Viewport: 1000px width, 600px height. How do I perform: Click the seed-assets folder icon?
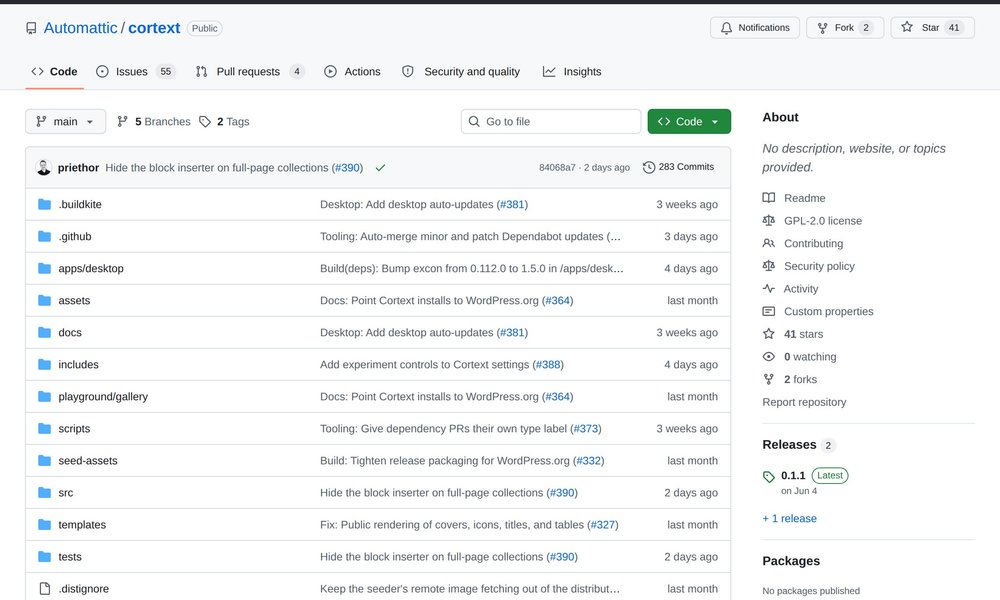[44, 460]
